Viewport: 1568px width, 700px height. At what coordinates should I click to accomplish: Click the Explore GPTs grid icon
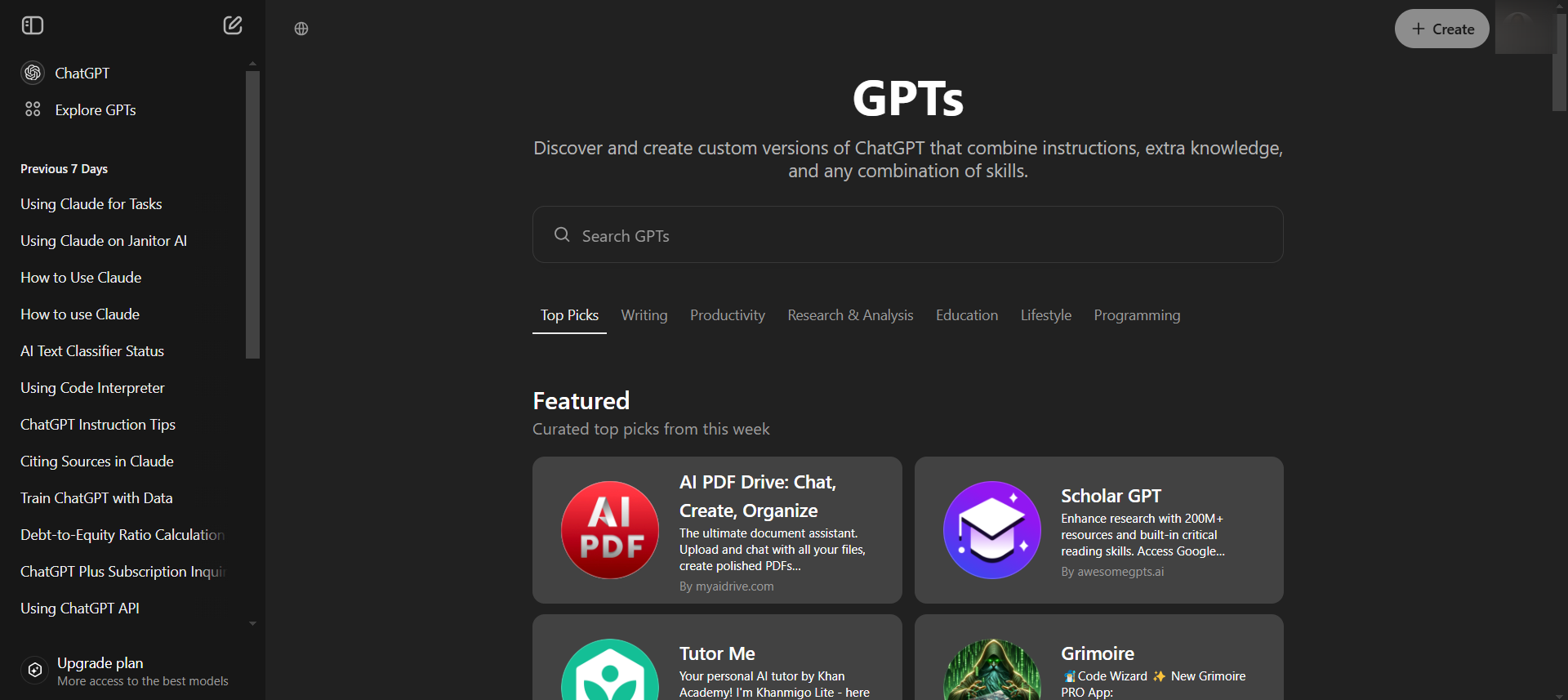pyautogui.click(x=33, y=109)
